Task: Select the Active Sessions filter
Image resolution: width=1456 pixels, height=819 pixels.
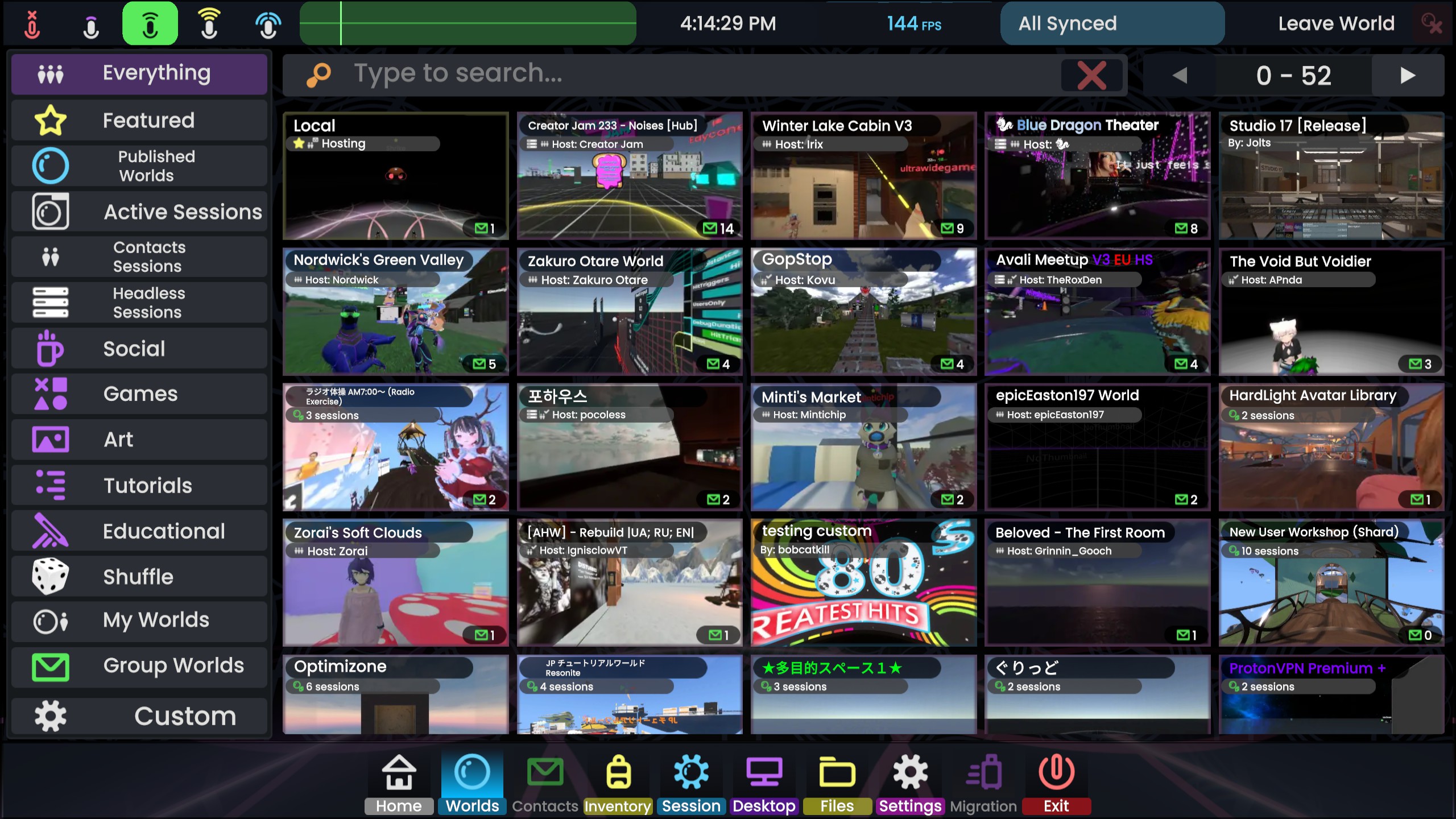Action: (139, 212)
